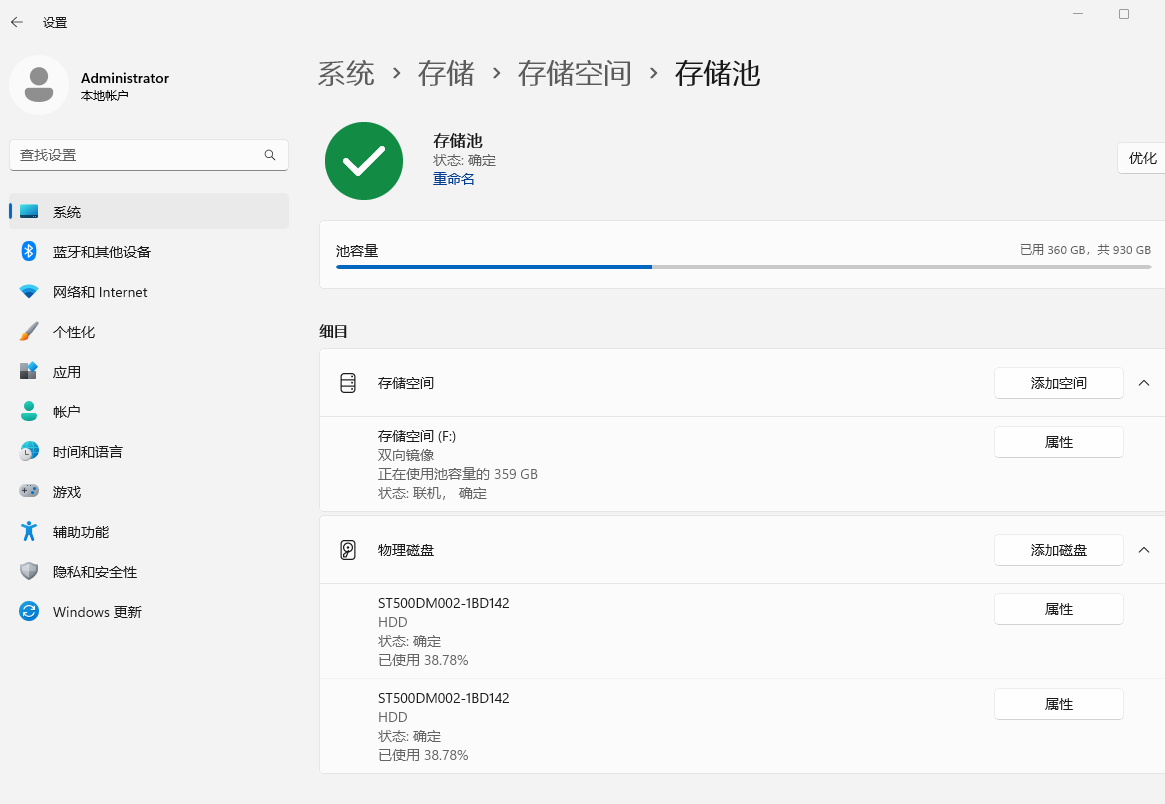Click the Time and language globe icon
This screenshot has height=804, width=1165.
point(29,450)
